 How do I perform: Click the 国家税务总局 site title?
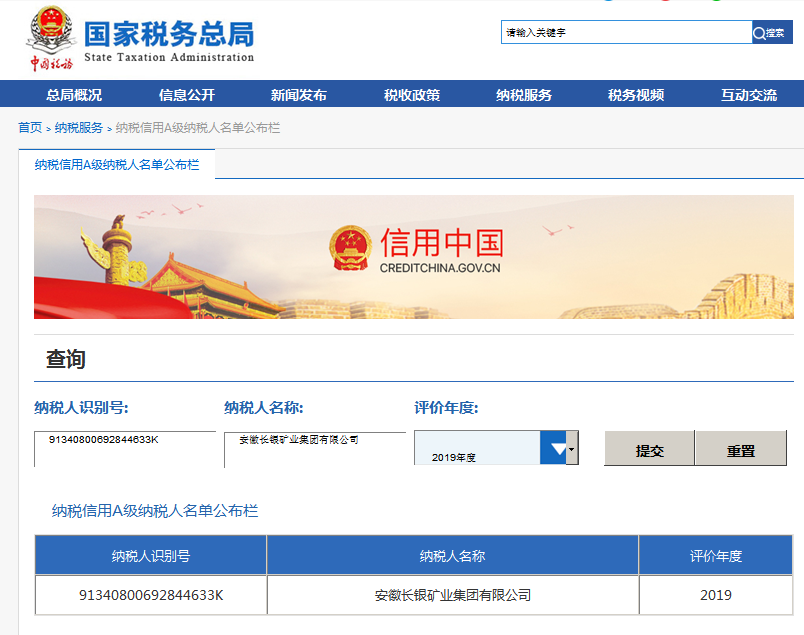coord(169,34)
